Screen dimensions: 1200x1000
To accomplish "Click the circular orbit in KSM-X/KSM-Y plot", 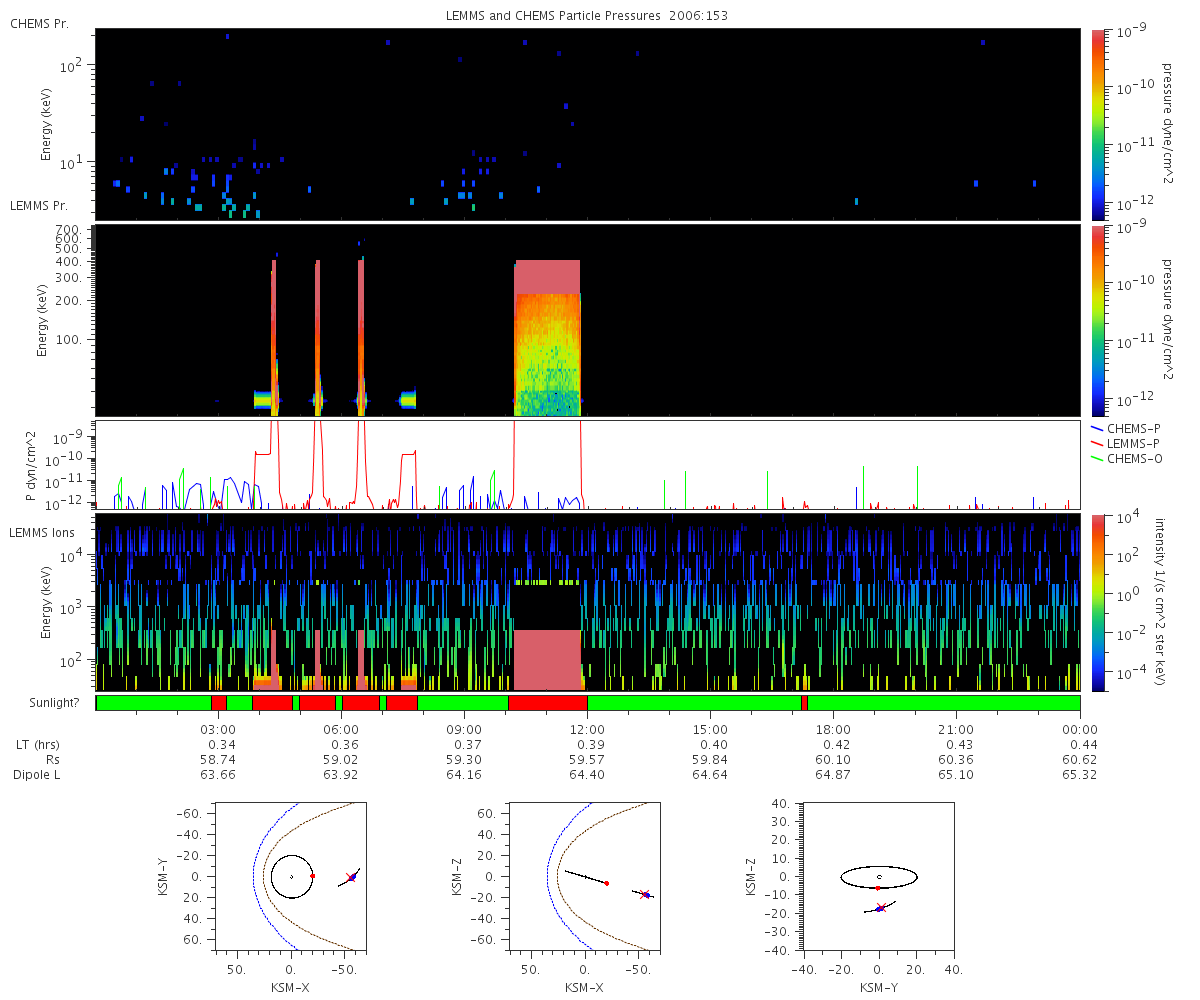I will (x=292, y=877).
